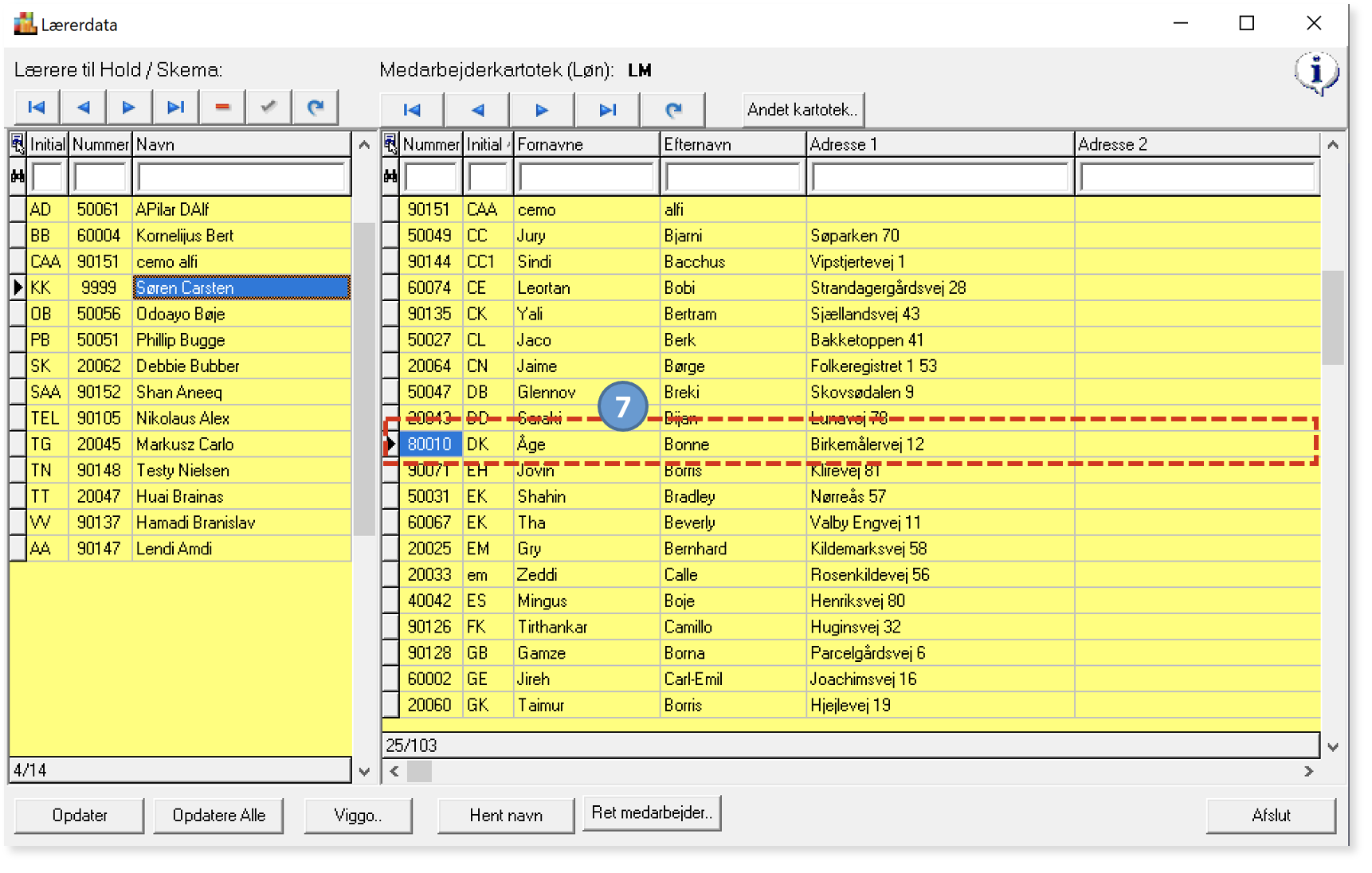The image size is (1372, 873).
Task: Sort right table by Adresse 1 column
Action: (x=940, y=144)
